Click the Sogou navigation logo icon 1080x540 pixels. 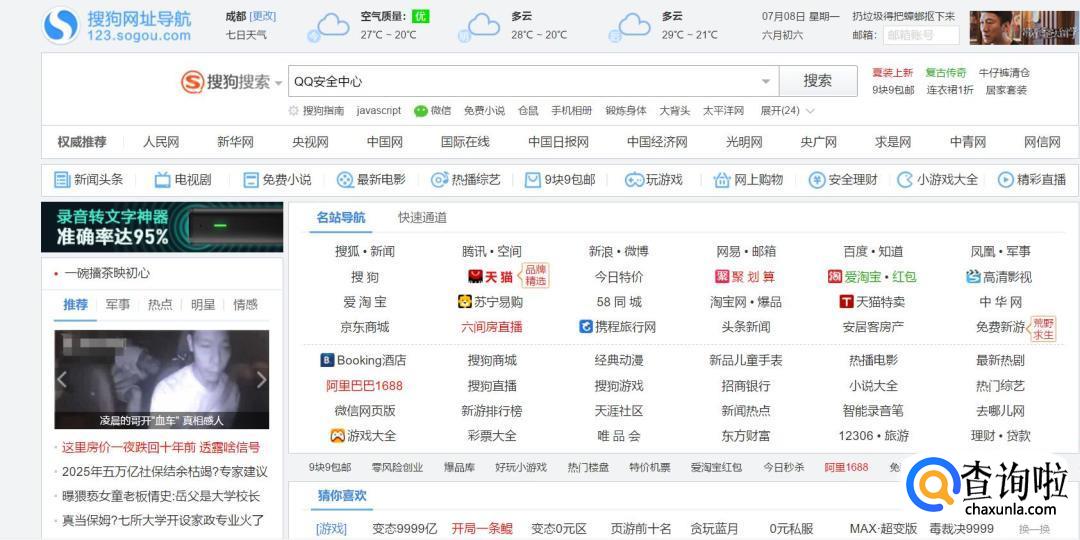point(61,25)
